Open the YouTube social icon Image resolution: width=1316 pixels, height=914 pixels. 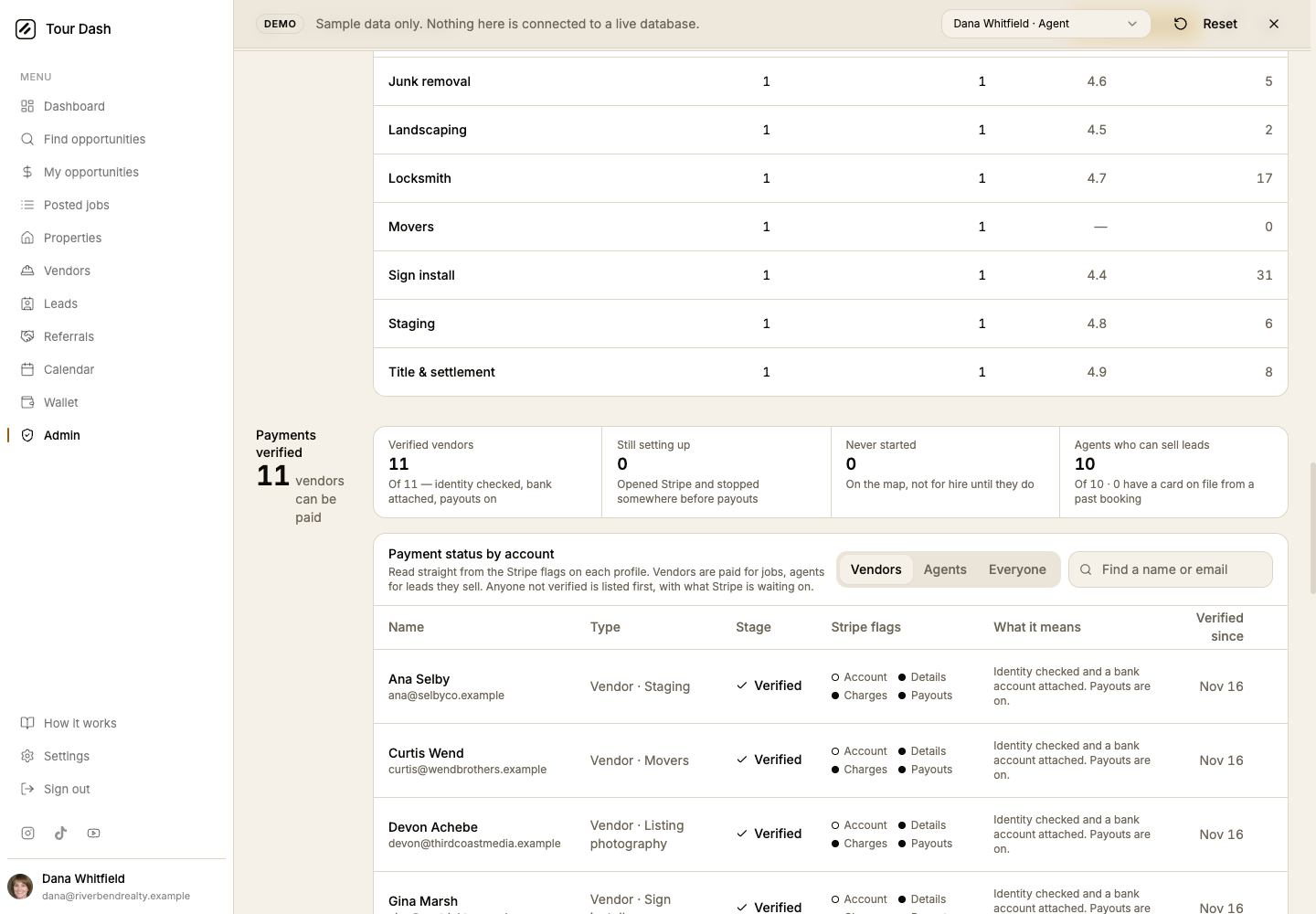[x=93, y=833]
